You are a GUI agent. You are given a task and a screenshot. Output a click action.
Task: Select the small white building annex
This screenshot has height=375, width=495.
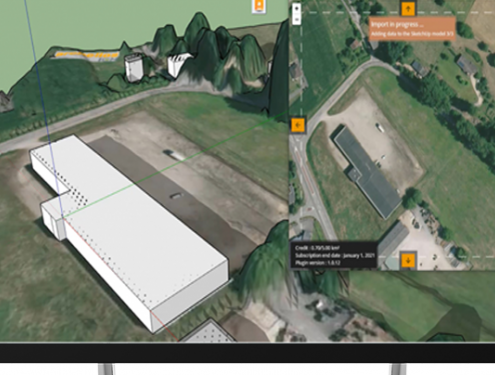(x=53, y=218)
